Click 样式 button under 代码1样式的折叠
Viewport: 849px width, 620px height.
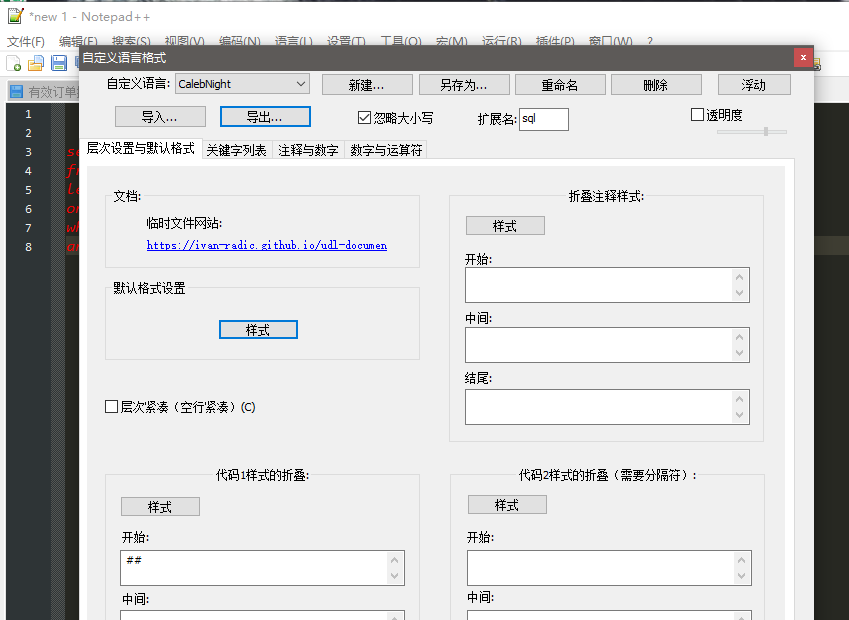click(x=160, y=507)
